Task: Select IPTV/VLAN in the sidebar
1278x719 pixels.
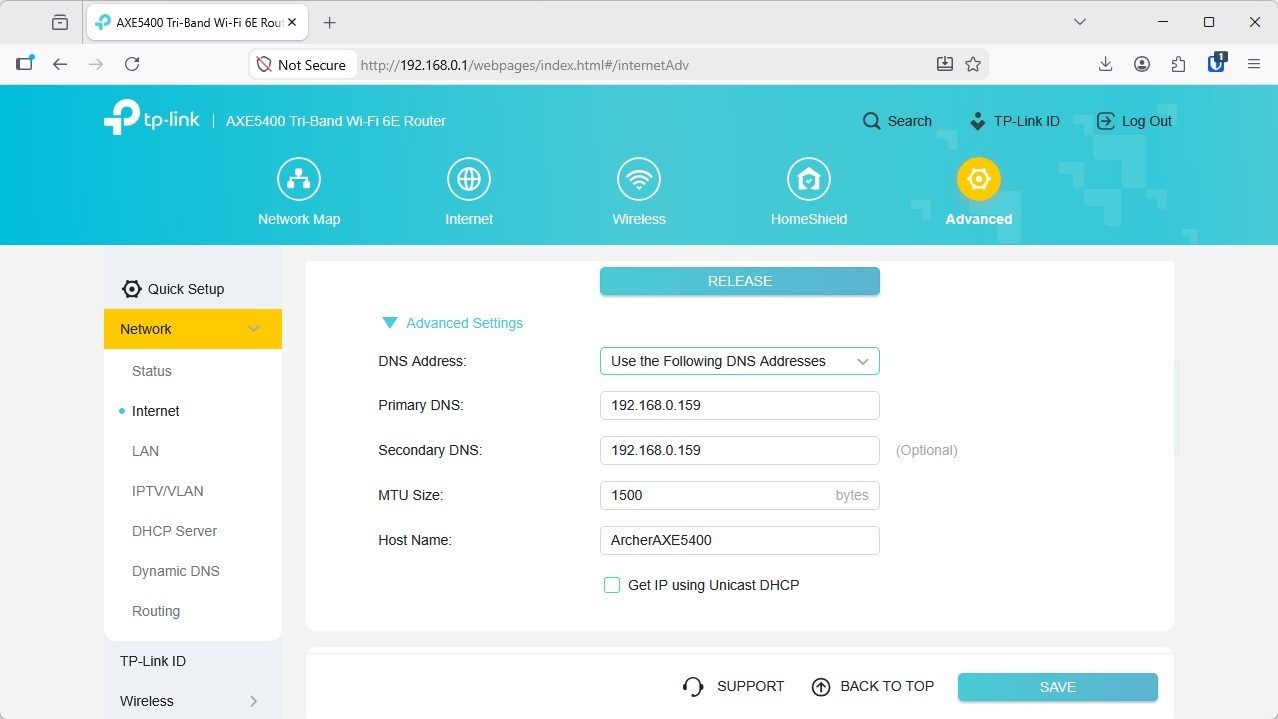Action: [x=168, y=491]
